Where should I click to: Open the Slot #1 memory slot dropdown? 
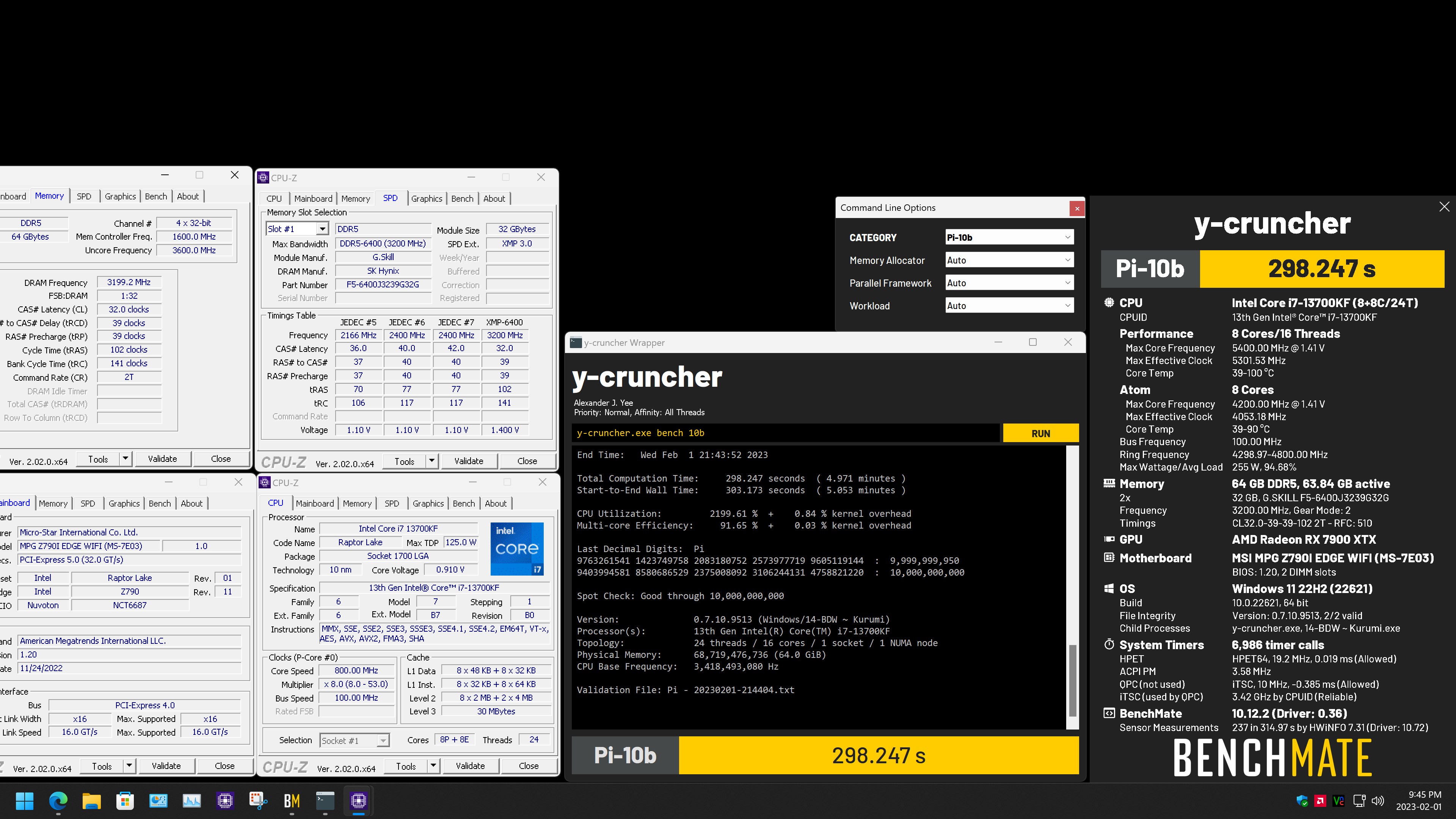(x=322, y=229)
